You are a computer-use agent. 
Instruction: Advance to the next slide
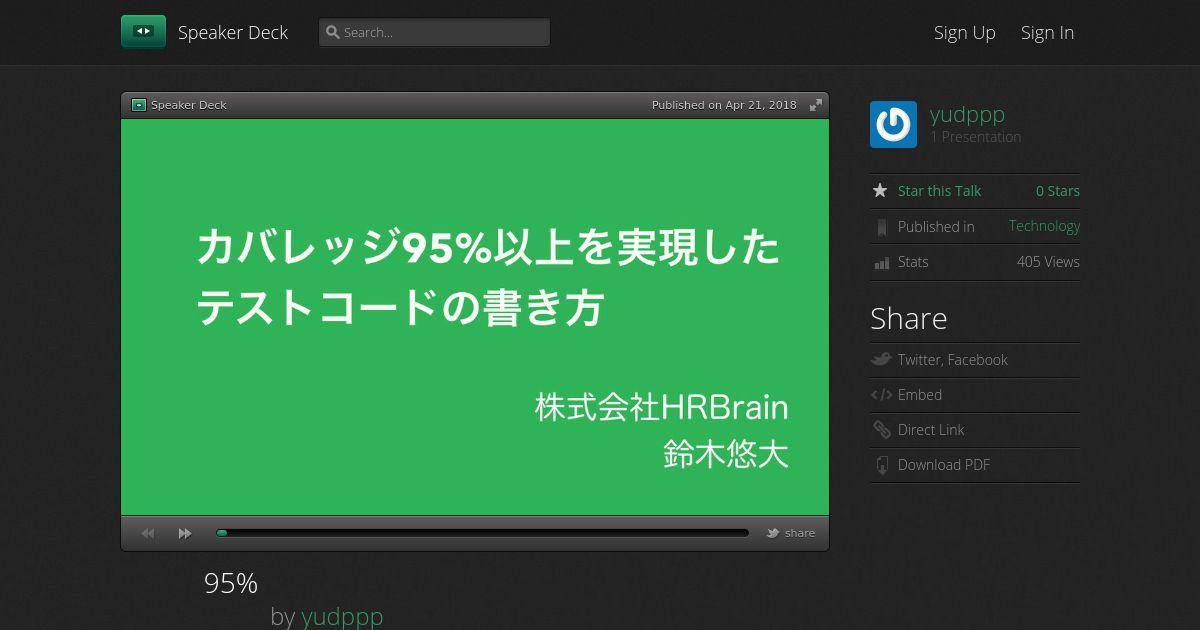(185, 534)
